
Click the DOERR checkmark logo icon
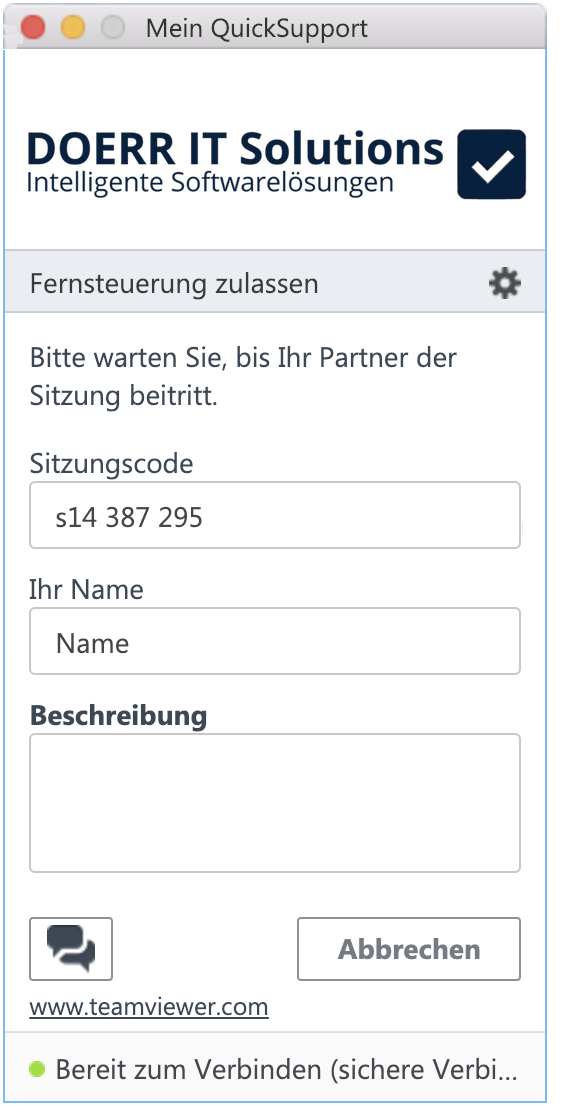tap(492, 164)
